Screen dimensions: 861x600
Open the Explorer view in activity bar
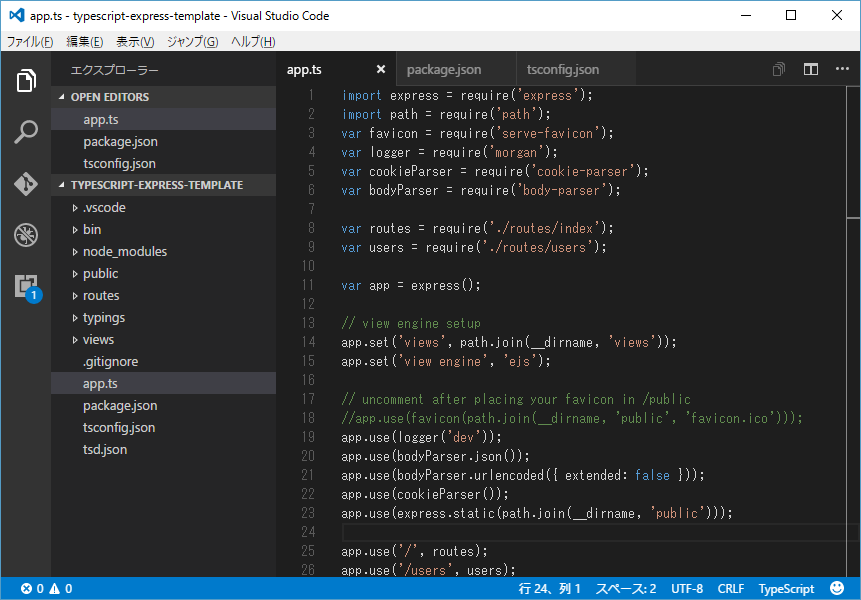[x=26, y=81]
